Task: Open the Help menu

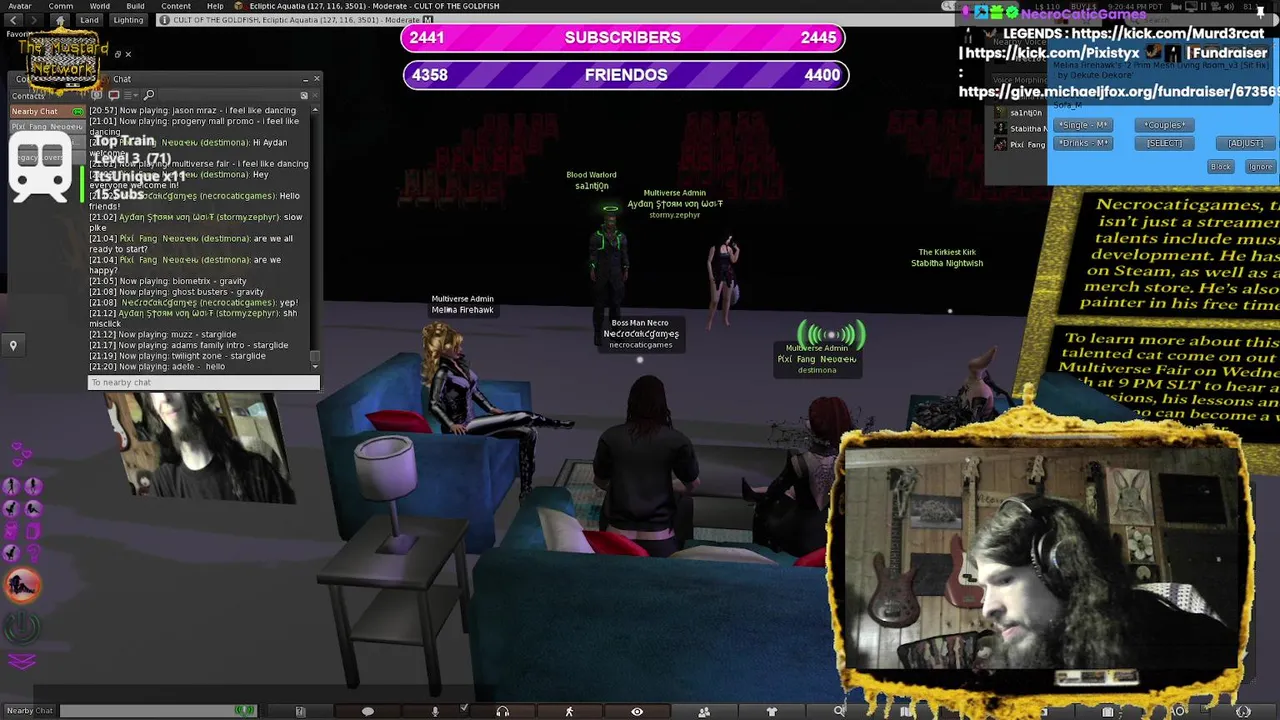Action: [x=215, y=6]
